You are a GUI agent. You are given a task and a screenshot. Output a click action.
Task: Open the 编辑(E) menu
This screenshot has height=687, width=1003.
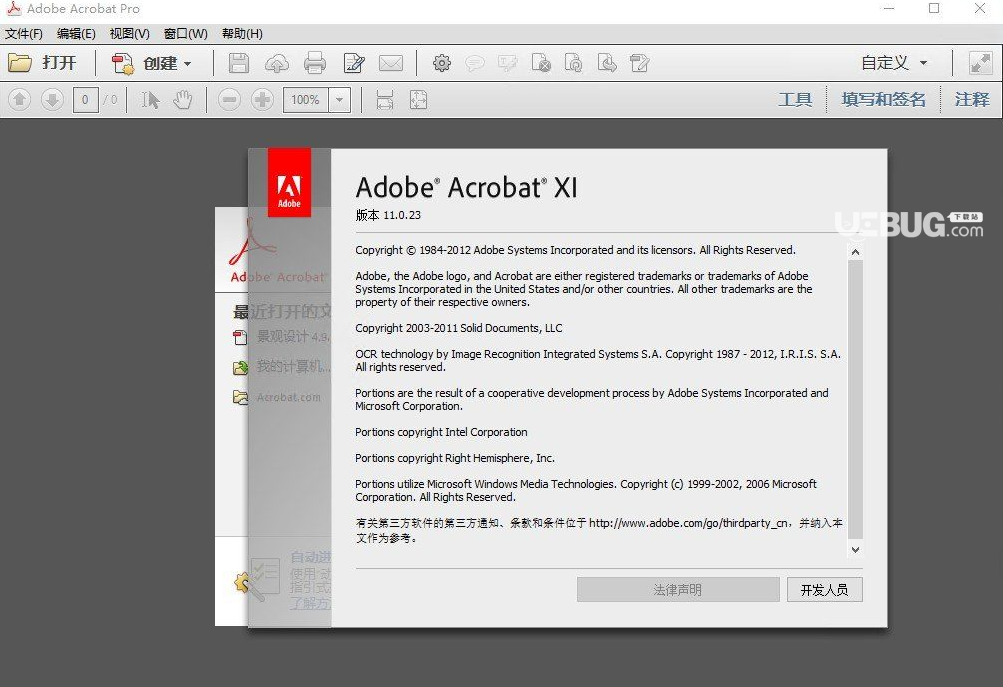[76, 34]
